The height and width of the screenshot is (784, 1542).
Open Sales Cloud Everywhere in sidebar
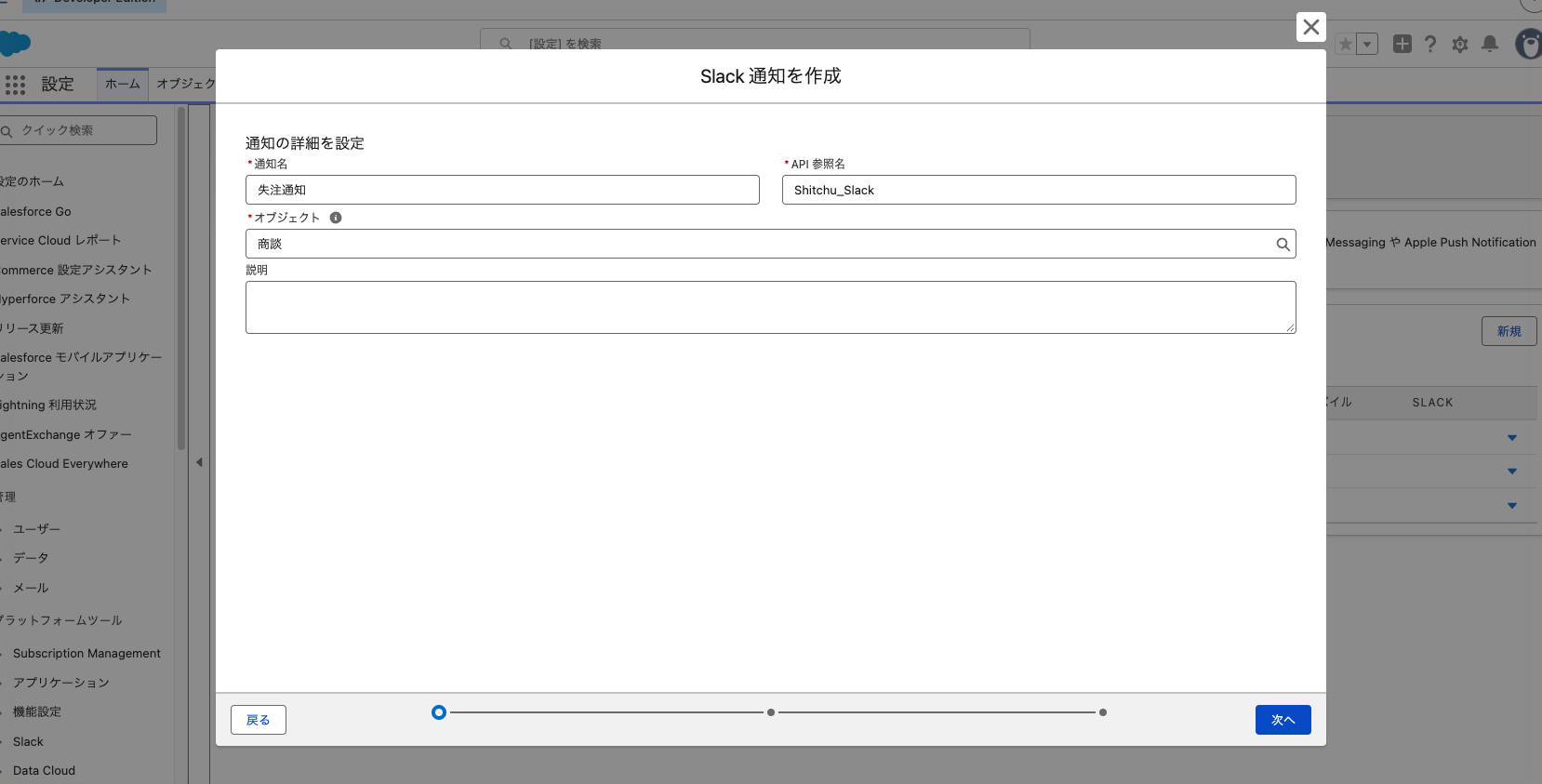point(64,463)
